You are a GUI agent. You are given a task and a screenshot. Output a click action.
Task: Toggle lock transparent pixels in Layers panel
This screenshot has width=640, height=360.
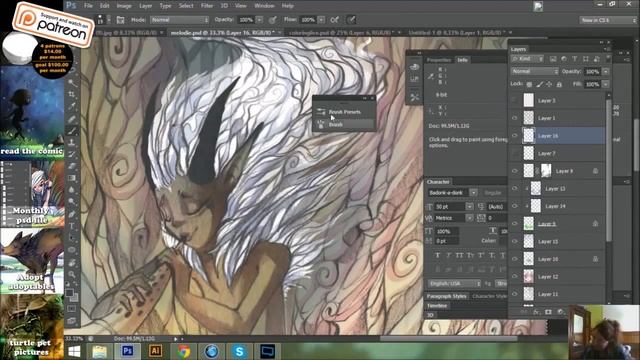coord(529,84)
